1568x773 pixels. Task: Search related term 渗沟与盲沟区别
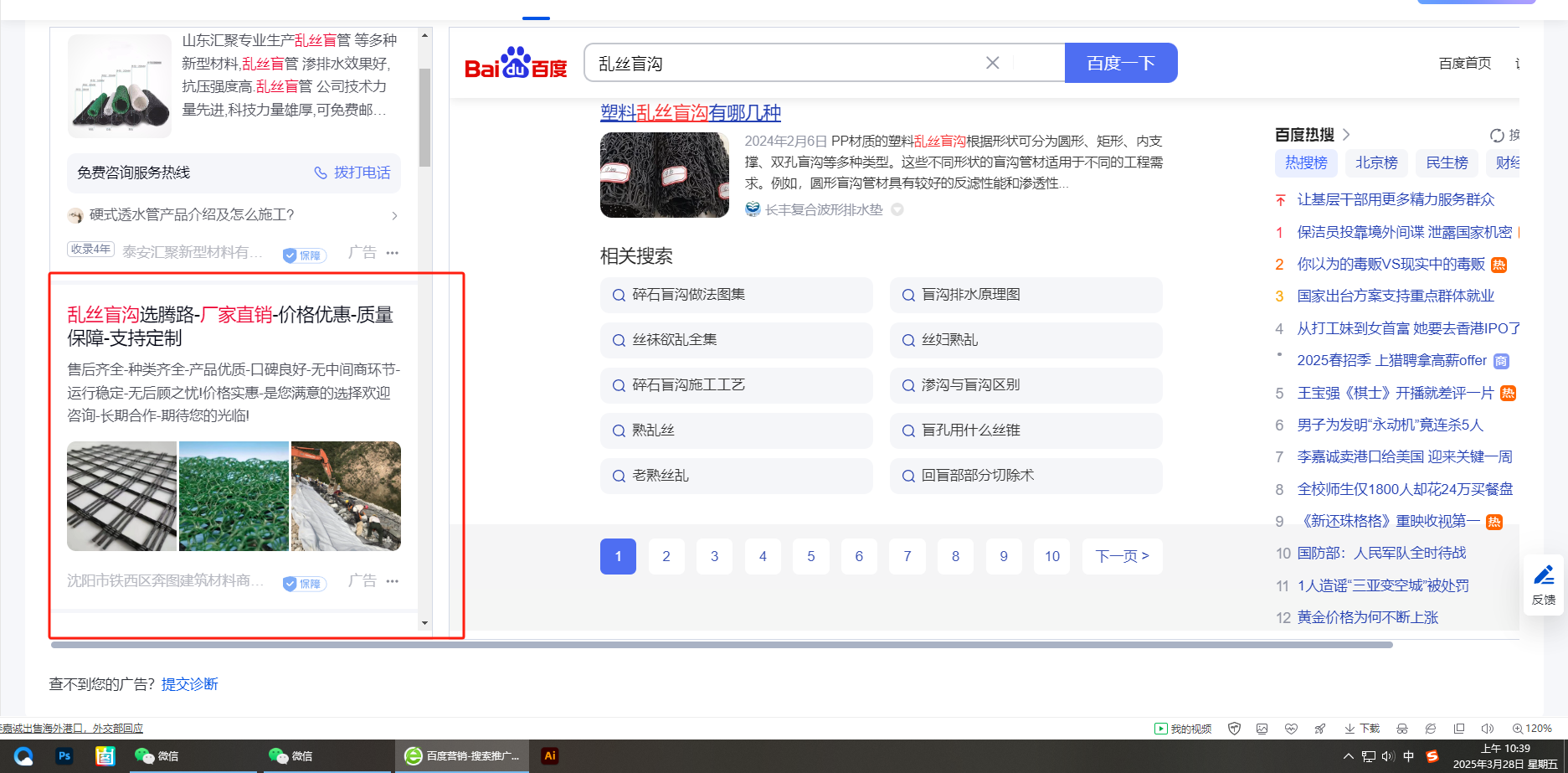pos(1026,385)
